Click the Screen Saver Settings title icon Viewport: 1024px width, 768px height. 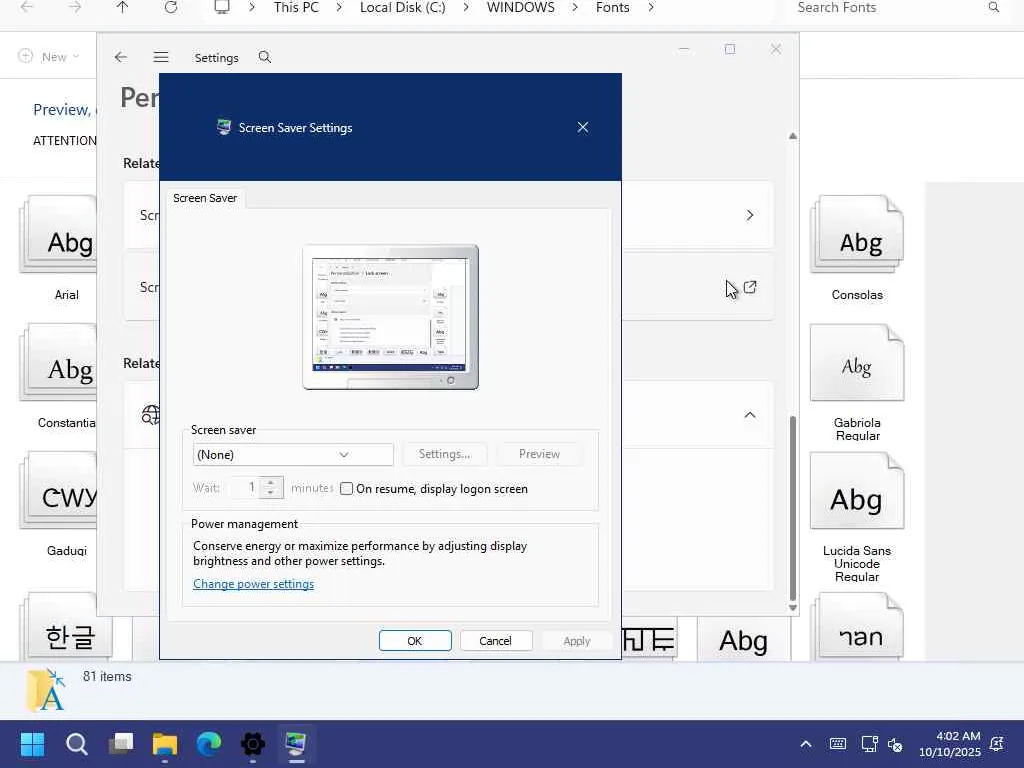pyautogui.click(x=224, y=127)
